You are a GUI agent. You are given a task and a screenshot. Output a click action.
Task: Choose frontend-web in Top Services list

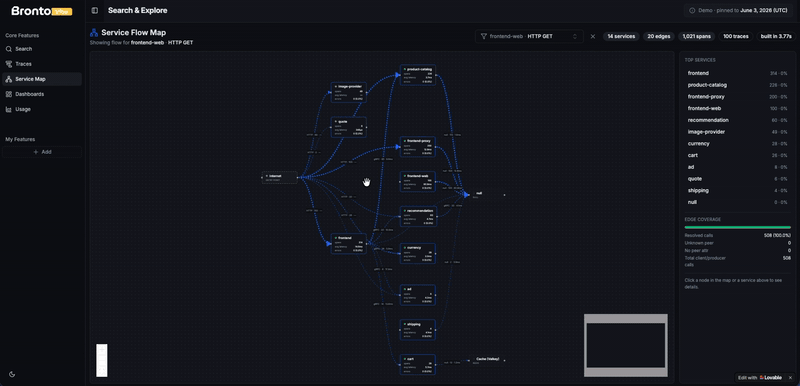(x=737, y=109)
